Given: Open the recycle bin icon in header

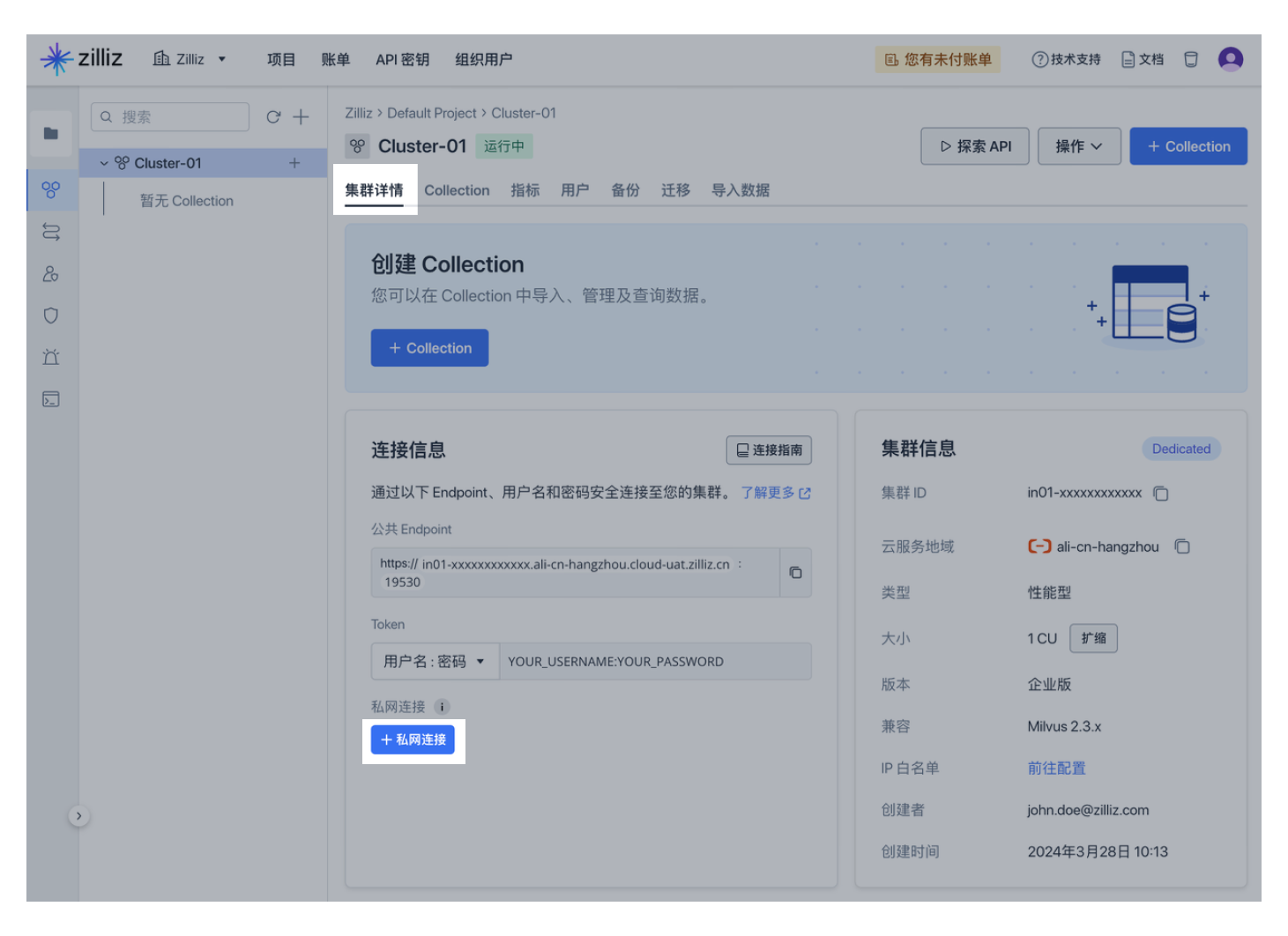Looking at the screenshot, I should (1191, 59).
